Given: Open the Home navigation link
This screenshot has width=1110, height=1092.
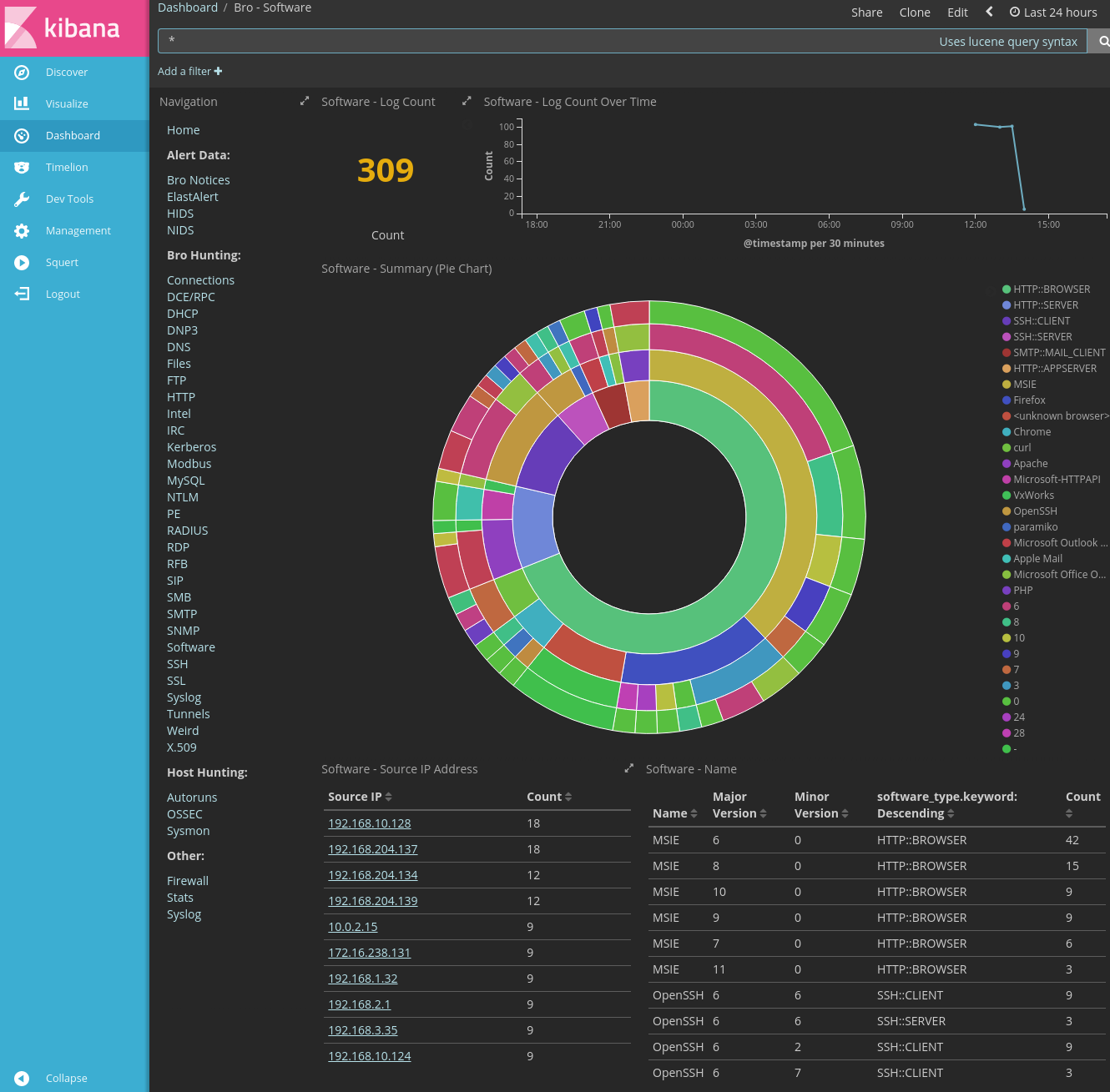Looking at the screenshot, I should (183, 130).
